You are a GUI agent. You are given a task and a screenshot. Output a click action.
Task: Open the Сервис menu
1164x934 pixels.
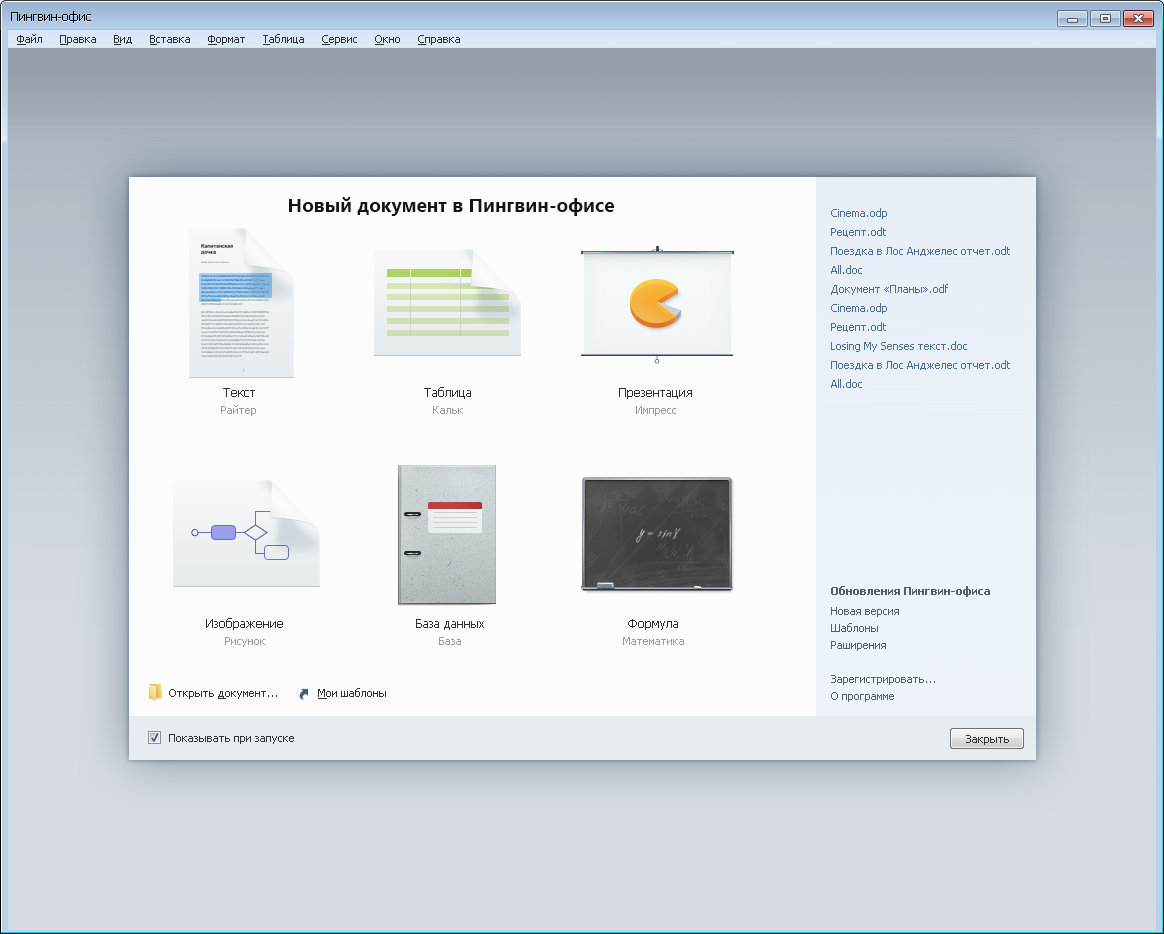coord(339,40)
